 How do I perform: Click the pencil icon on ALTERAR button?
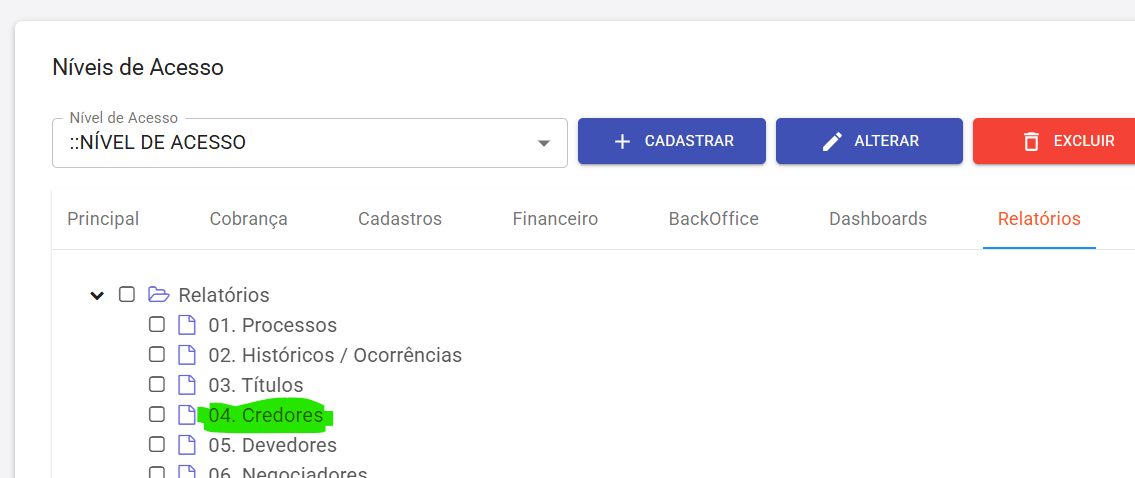[832, 141]
